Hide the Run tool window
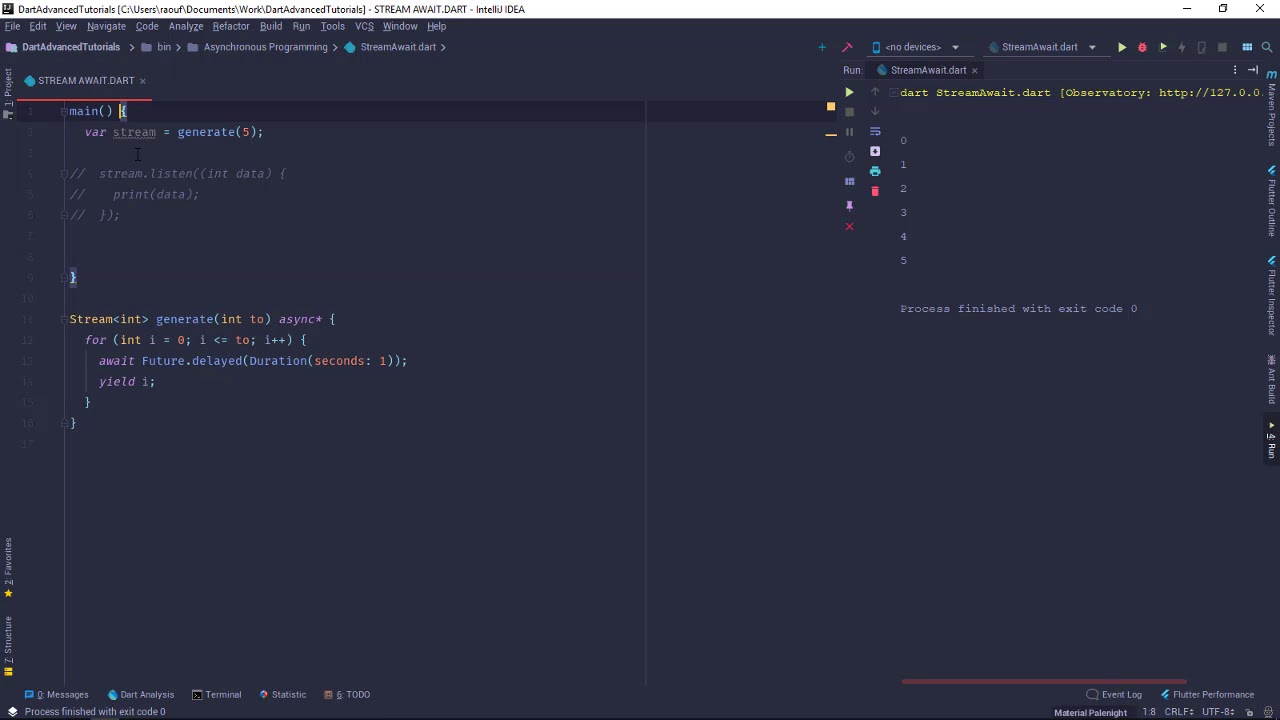Viewport: 1280px width, 720px height. [x=1253, y=70]
